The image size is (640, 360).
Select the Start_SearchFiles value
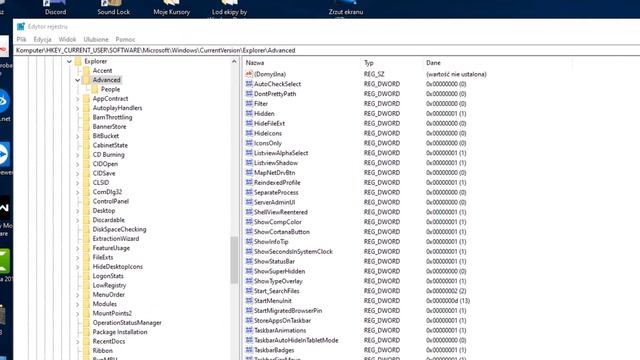pos(276,291)
